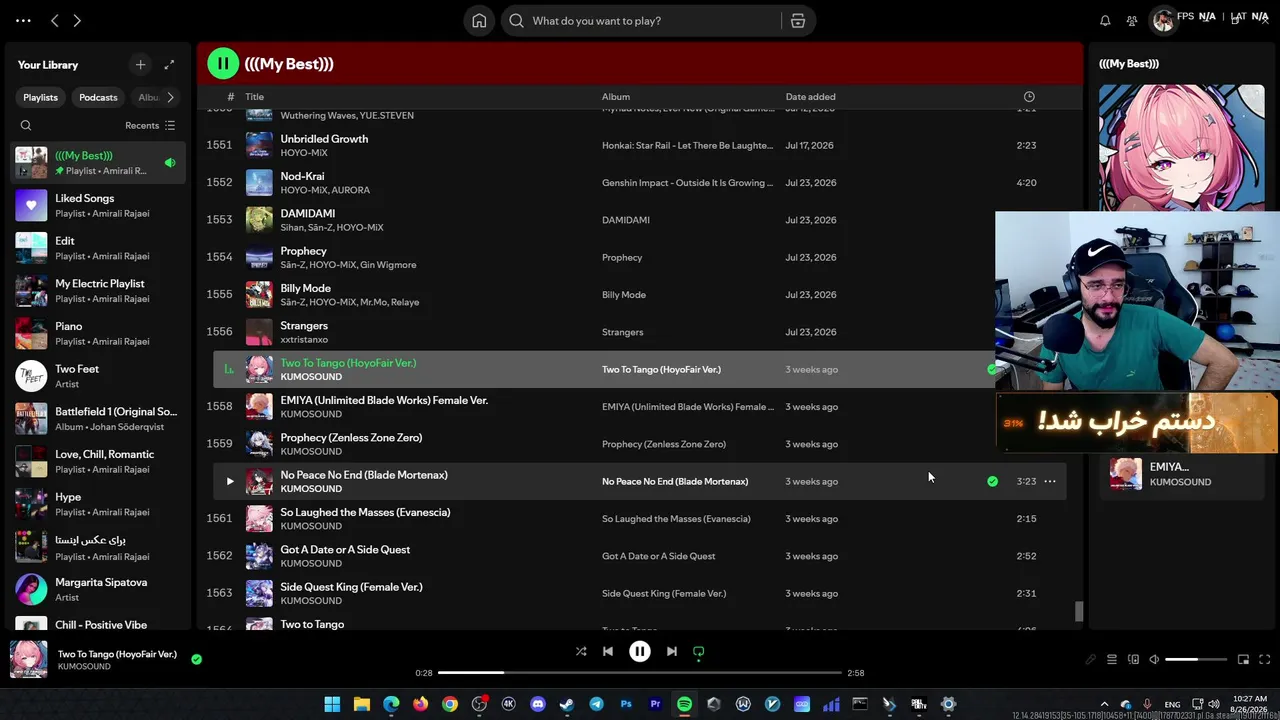Open Battlefield 1 album in library
The image size is (1280, 720).
tap(96, 419)
